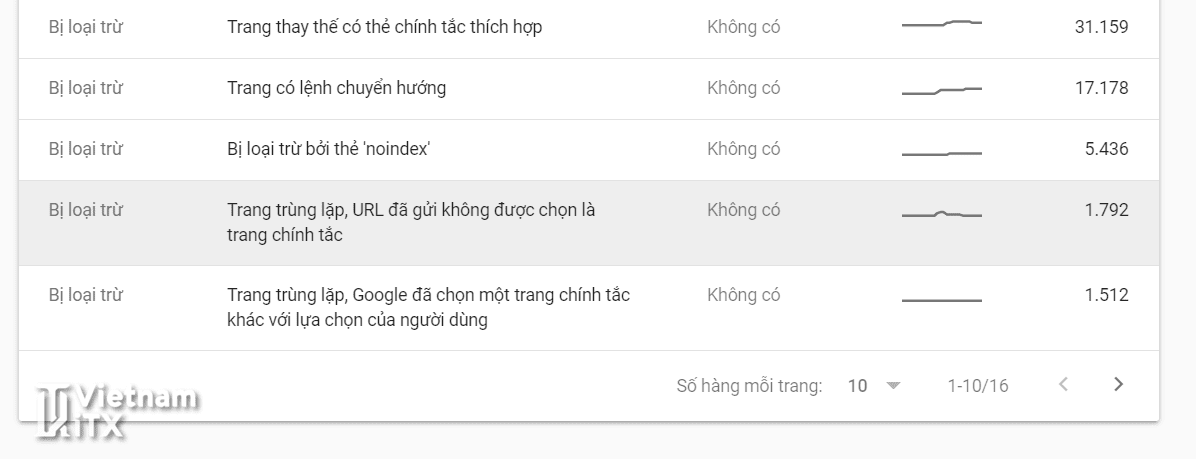Click the trend sparkline for 1.792 row
Image resolution: width=1196 pixels, height=459 pixels.
tap(941, 214)
